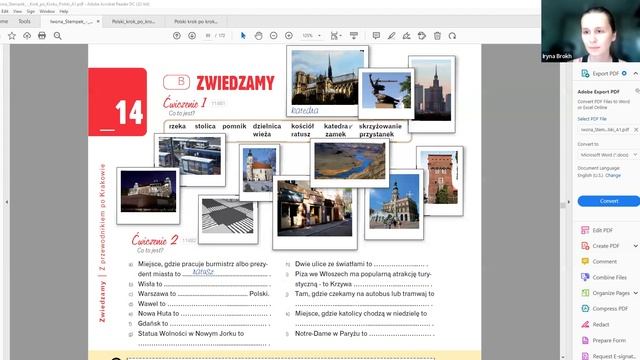Select the arrow selection tool
This screenshot has width=640, height=360.
point(243,36)
